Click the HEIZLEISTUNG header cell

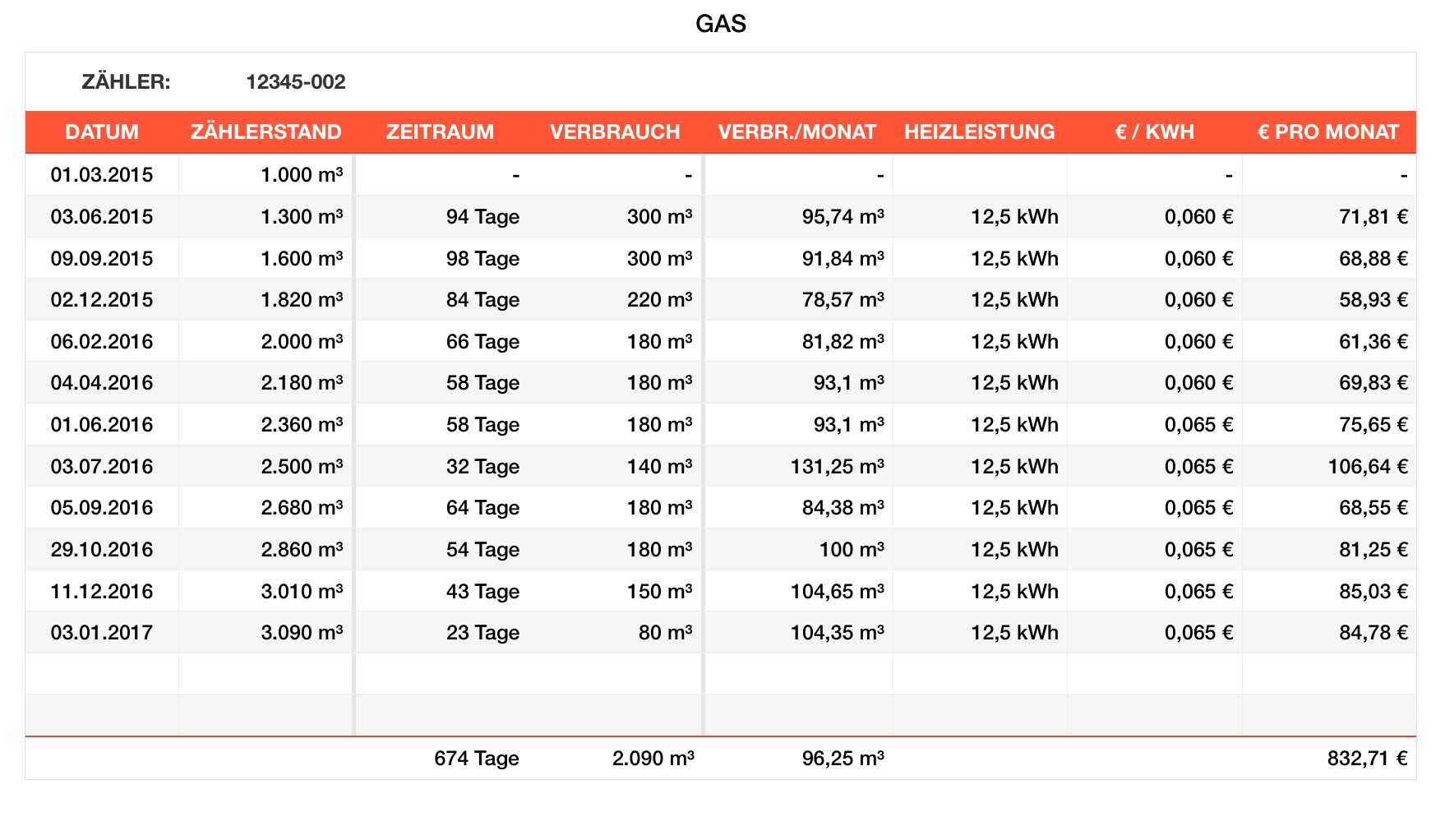[x=979, y=132]
